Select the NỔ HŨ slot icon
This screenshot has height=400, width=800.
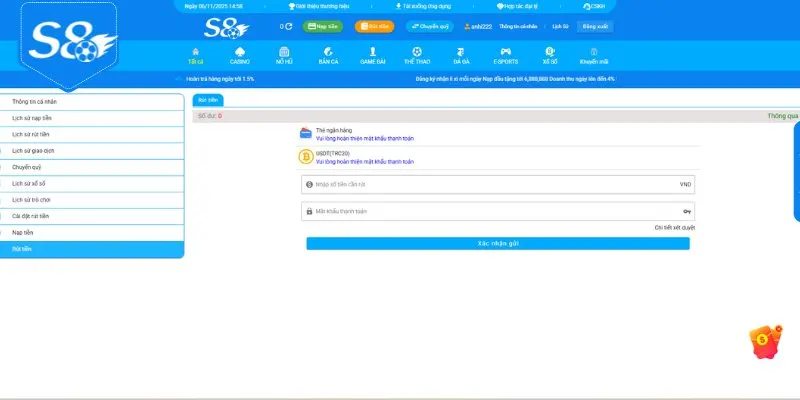pyautogui.click(x=284, y=51)
